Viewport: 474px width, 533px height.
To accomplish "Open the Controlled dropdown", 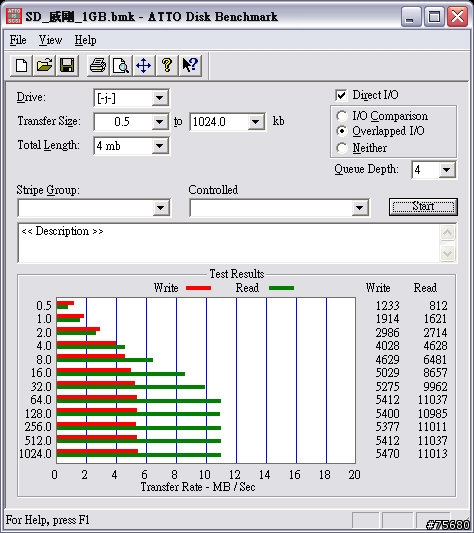I will click(x=360, y=208).
